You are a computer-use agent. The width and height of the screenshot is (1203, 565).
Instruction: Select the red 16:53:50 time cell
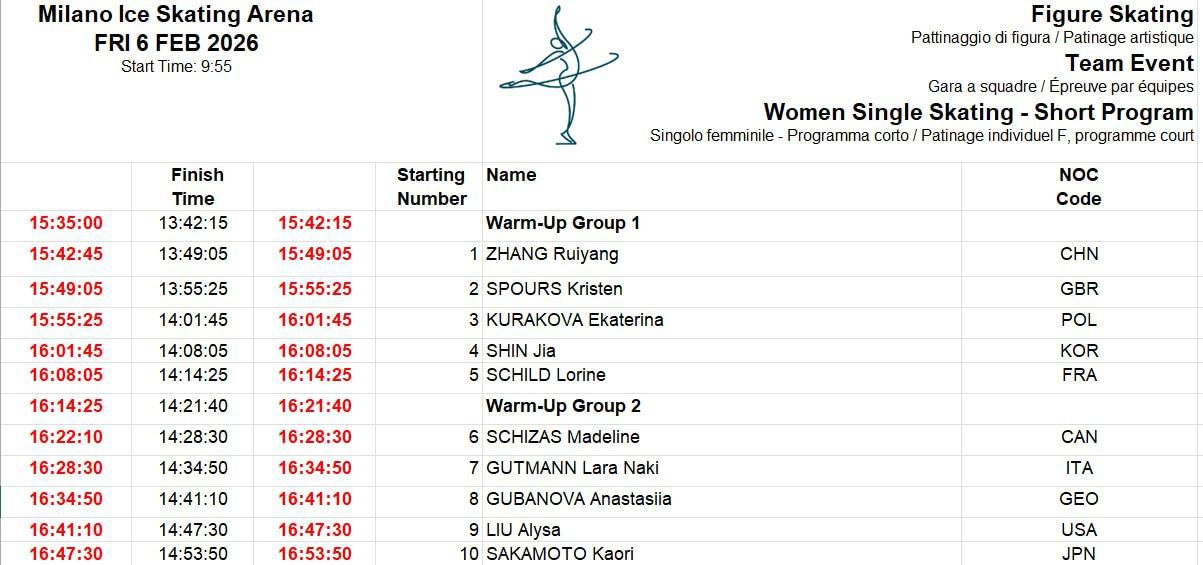point(315,554)
